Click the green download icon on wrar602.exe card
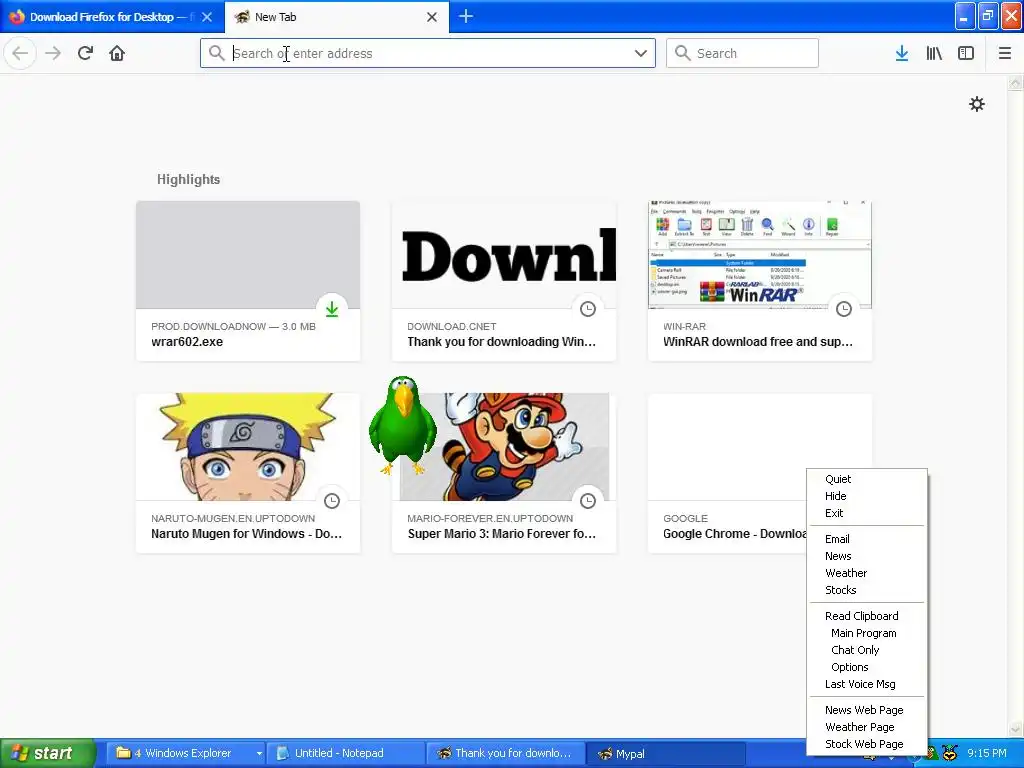Image resolution: width=1024 pixels, height=768 pixels. coord(332,309)
